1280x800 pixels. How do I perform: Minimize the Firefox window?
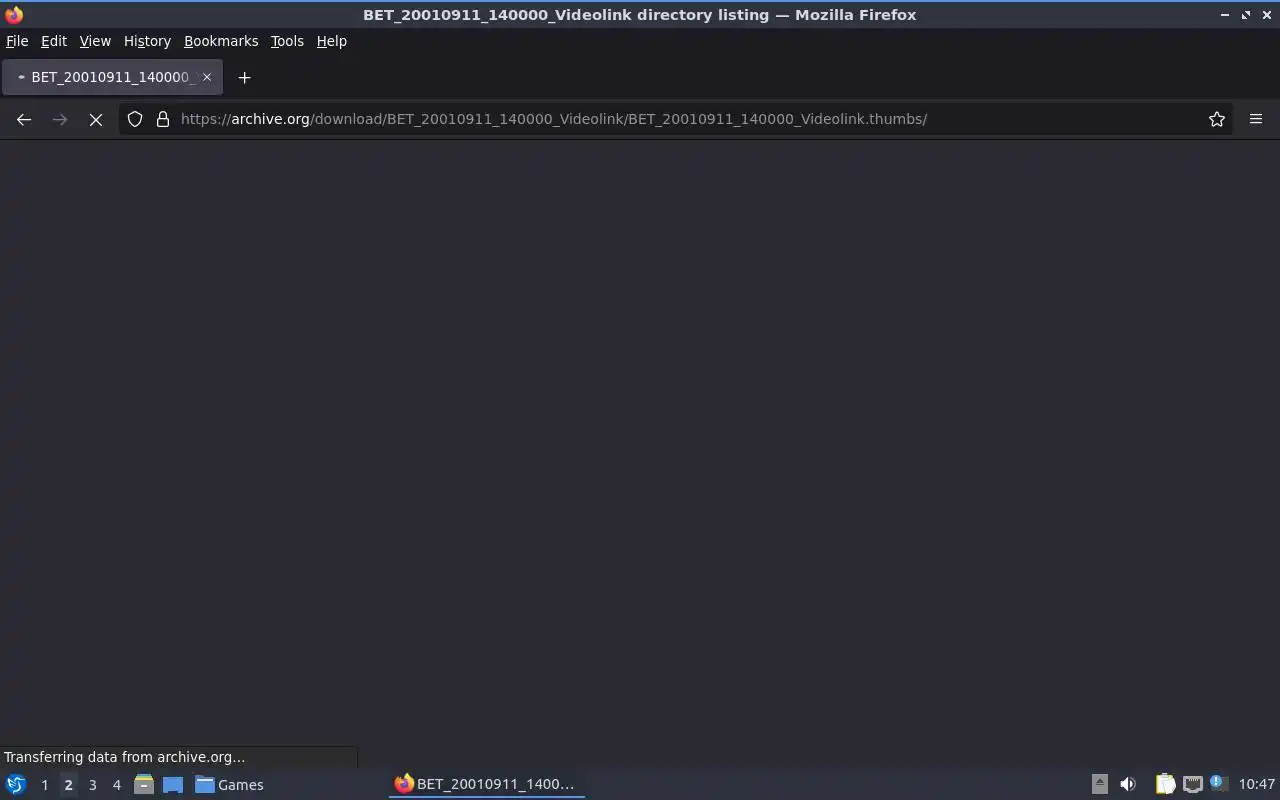click(x=1225, y=14)
